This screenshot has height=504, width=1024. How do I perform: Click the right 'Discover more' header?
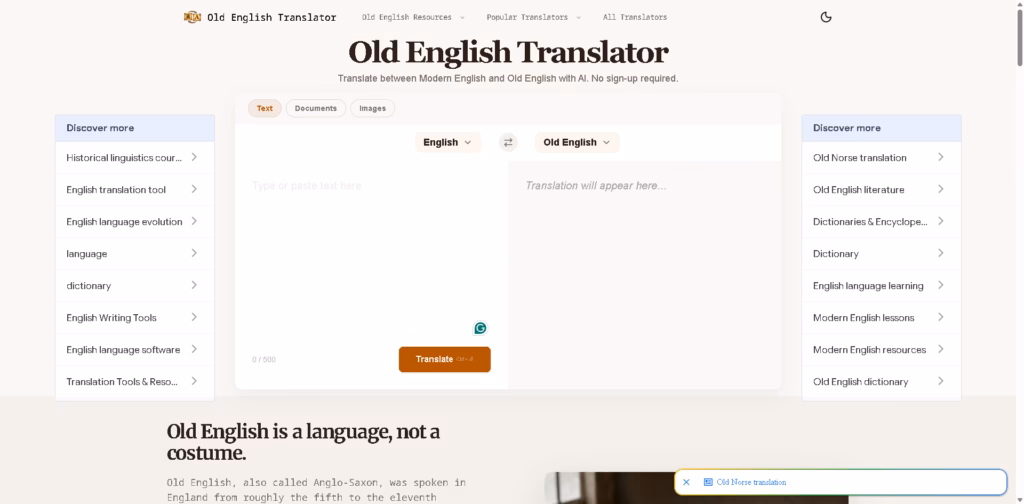pos(881,128)
